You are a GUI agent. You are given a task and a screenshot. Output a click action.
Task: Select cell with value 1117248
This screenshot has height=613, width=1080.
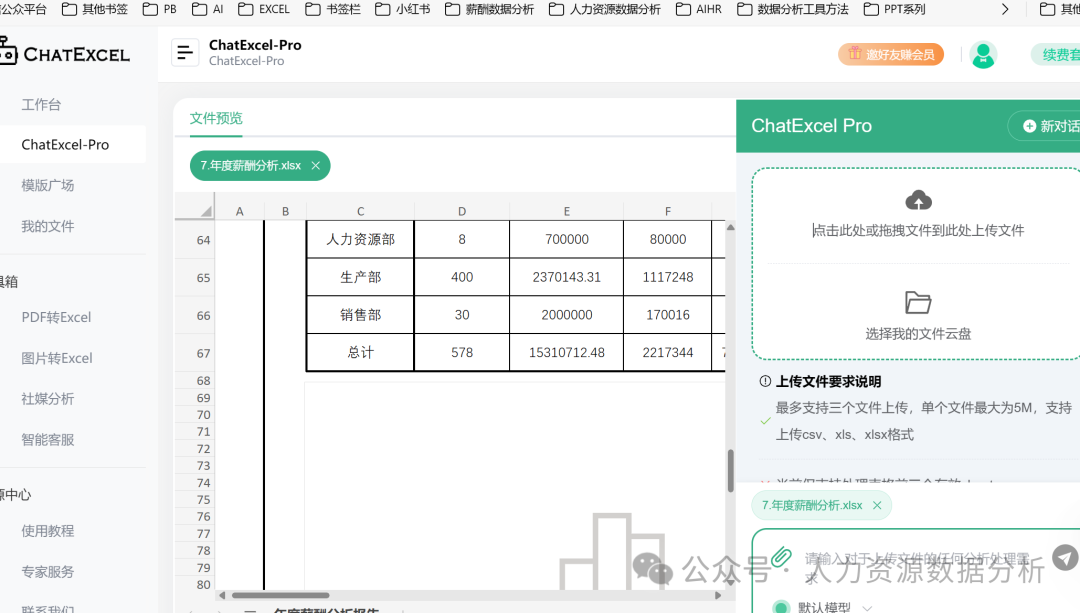668,278
